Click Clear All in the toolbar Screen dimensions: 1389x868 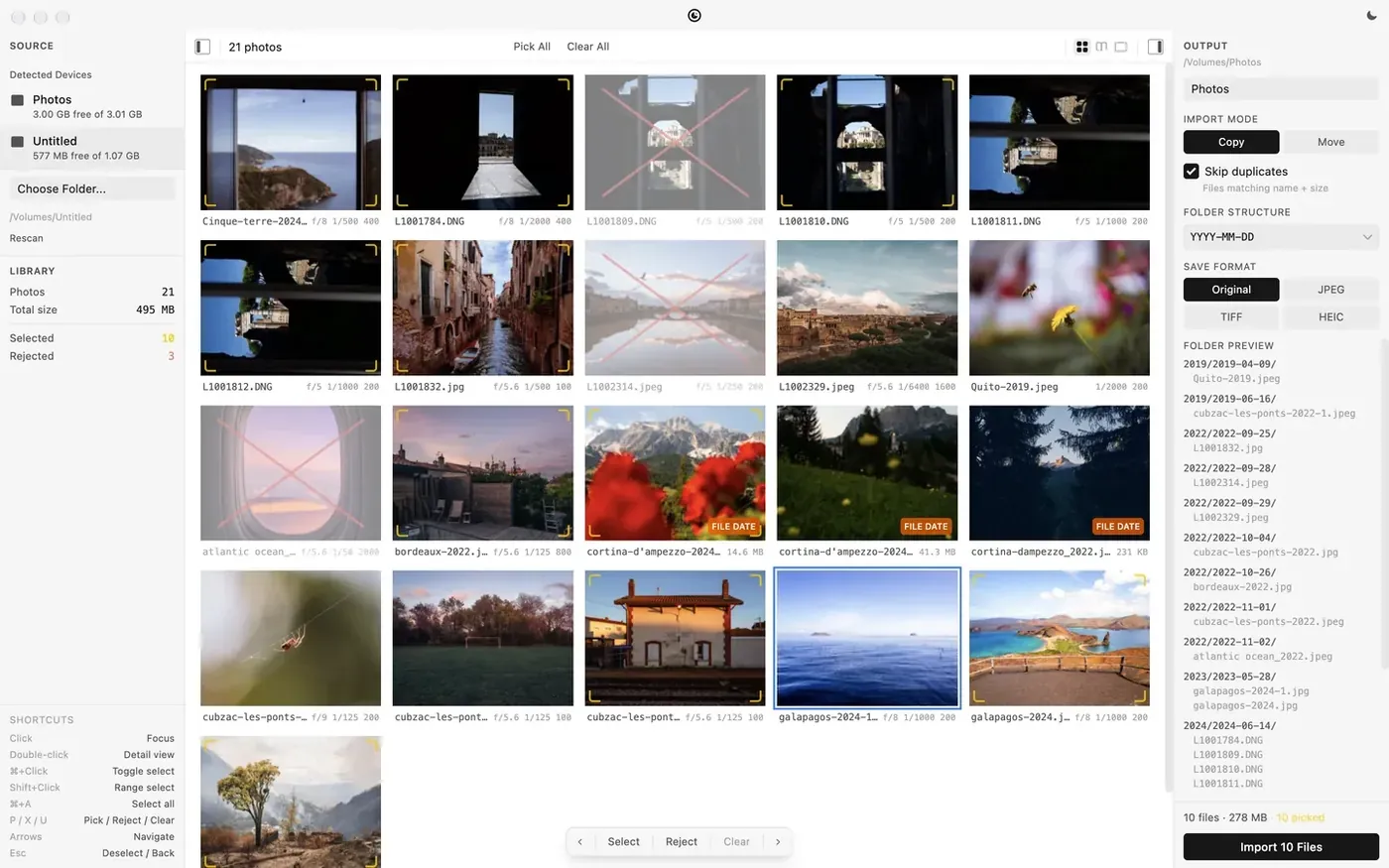pos(588,47)
